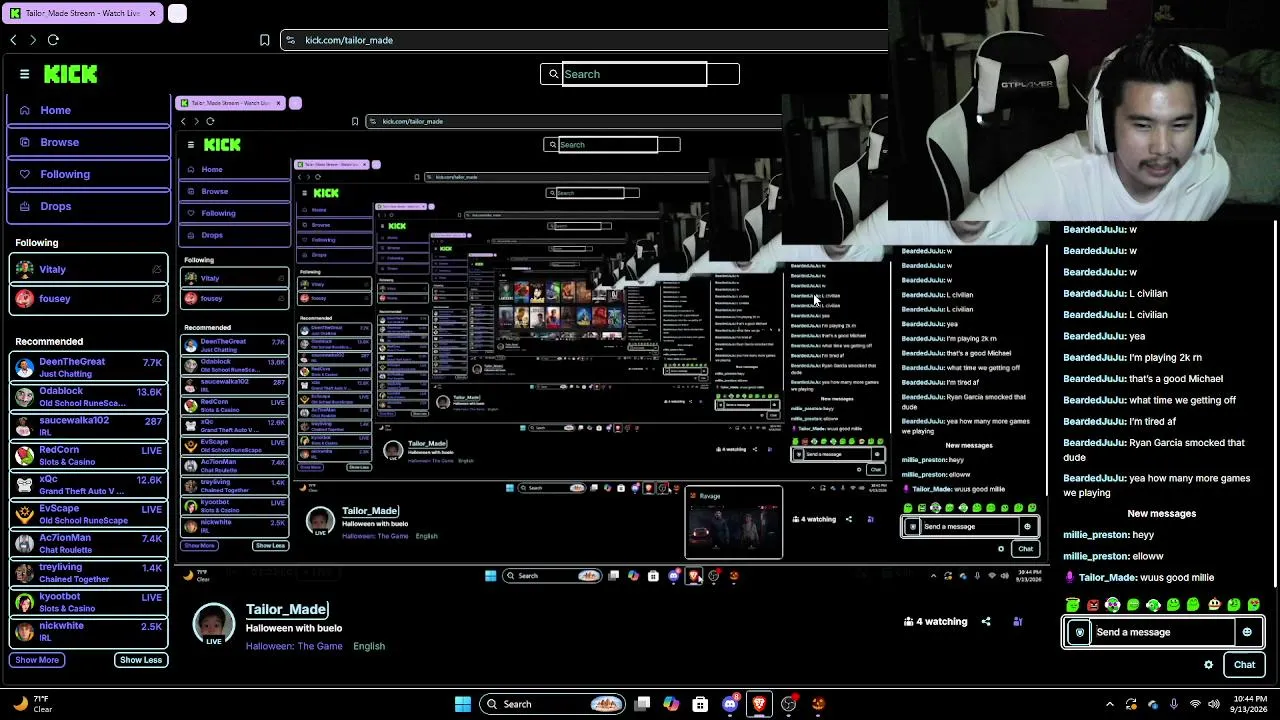Bookmark this page with the bookmark icon
The height and width of the screenshot is (720, 1280).
click(x=264, y=40)
